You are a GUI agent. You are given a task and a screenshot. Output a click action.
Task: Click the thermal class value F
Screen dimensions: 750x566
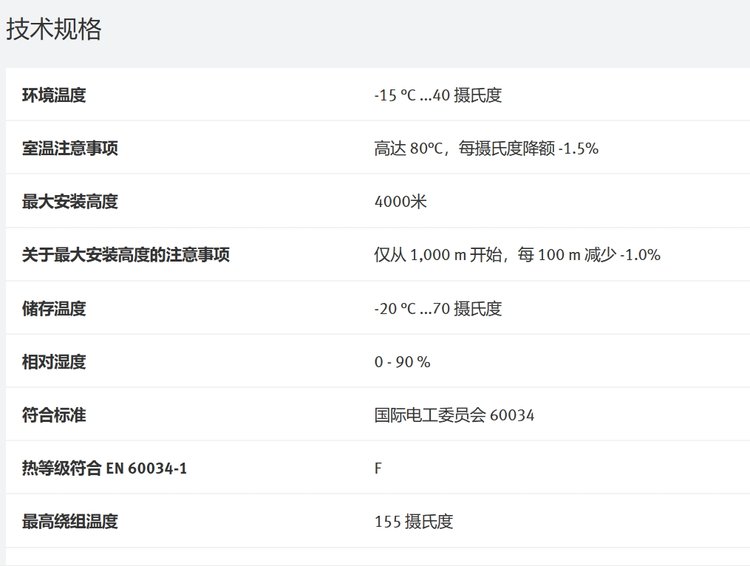[378, 468]
